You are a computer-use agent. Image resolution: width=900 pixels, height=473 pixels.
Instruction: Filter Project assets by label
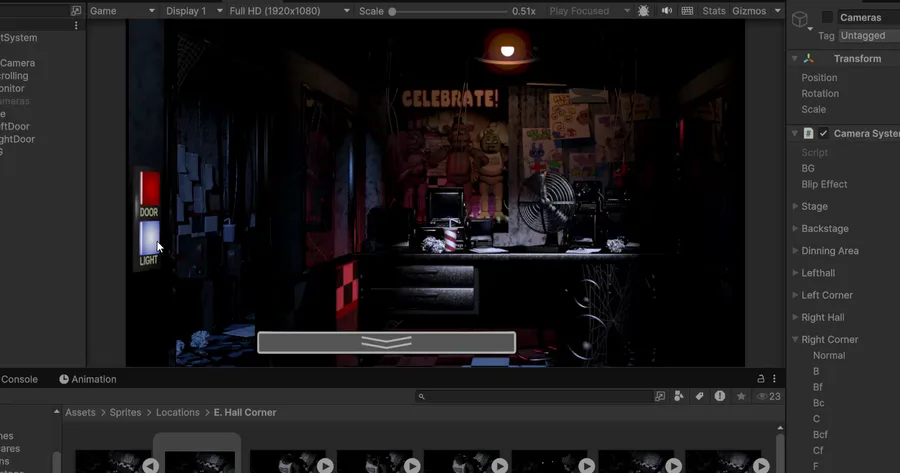[x=699, y=396]
